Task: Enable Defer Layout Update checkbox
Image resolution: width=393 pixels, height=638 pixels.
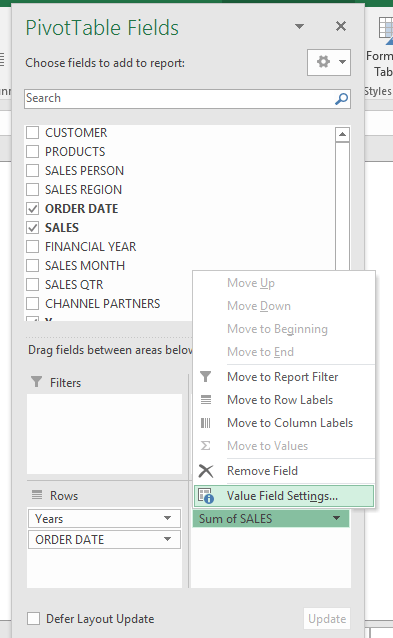Action: click(x=33, y=618)
